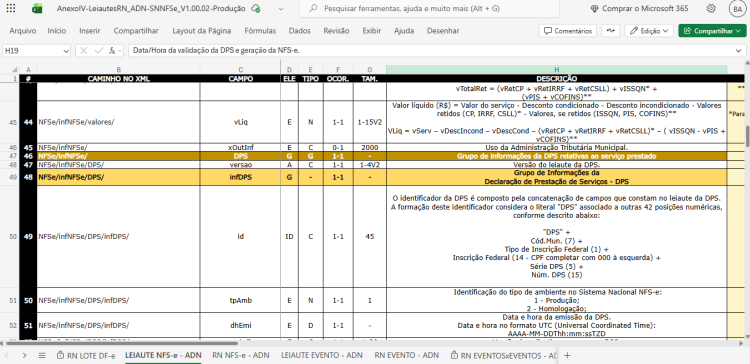Viewport: 750px width, 364px height.
Task: Click the formula bar text content
Action: (x=216, y=50)
